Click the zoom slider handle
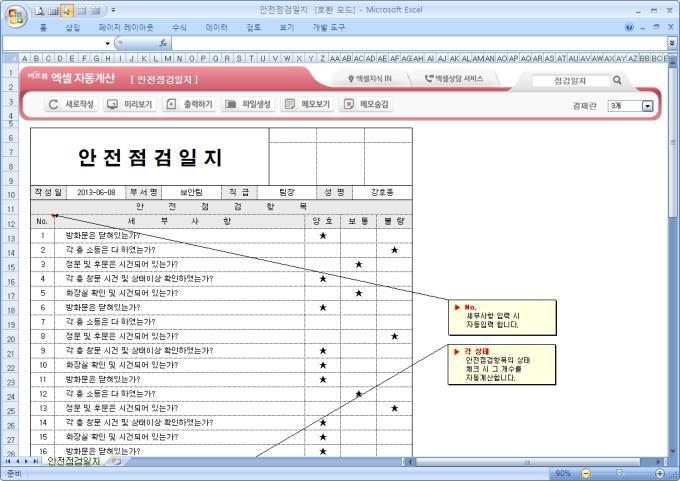Image resolution: width=680 pixels, height=481 pixels. pyautogui.click(x=619, y=473)
